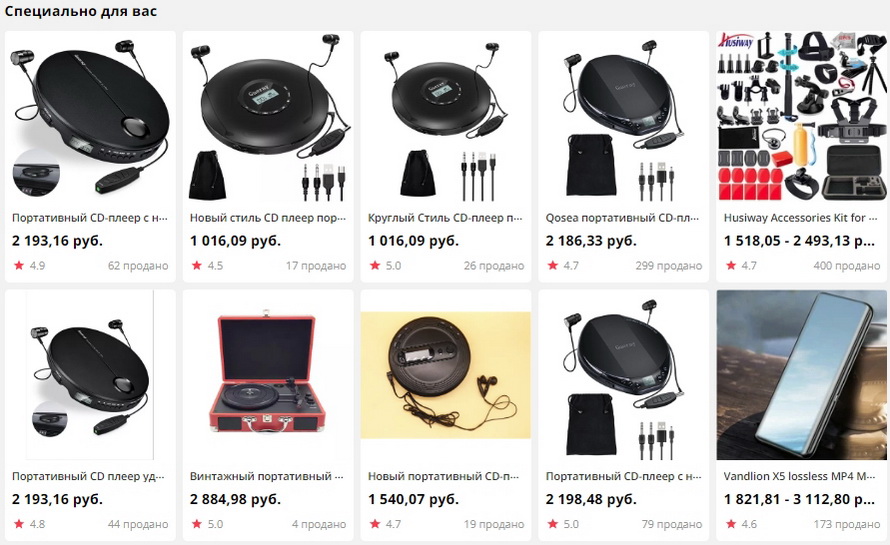
Task: Click the price 1 540,07 руб.
Action: 413,500
